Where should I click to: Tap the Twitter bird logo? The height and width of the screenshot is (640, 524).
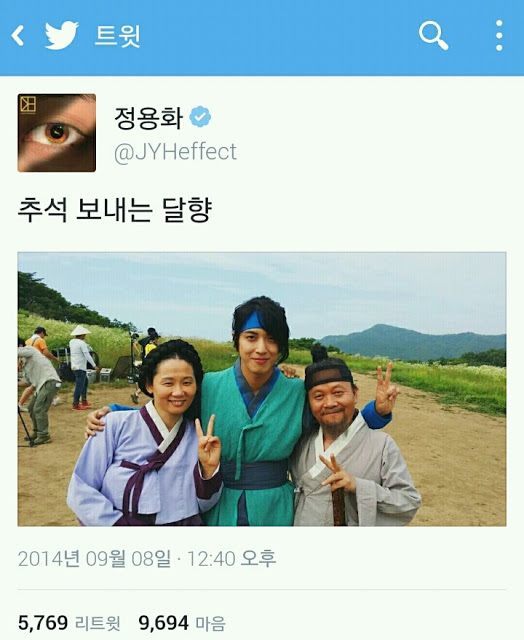click(61, 35)
